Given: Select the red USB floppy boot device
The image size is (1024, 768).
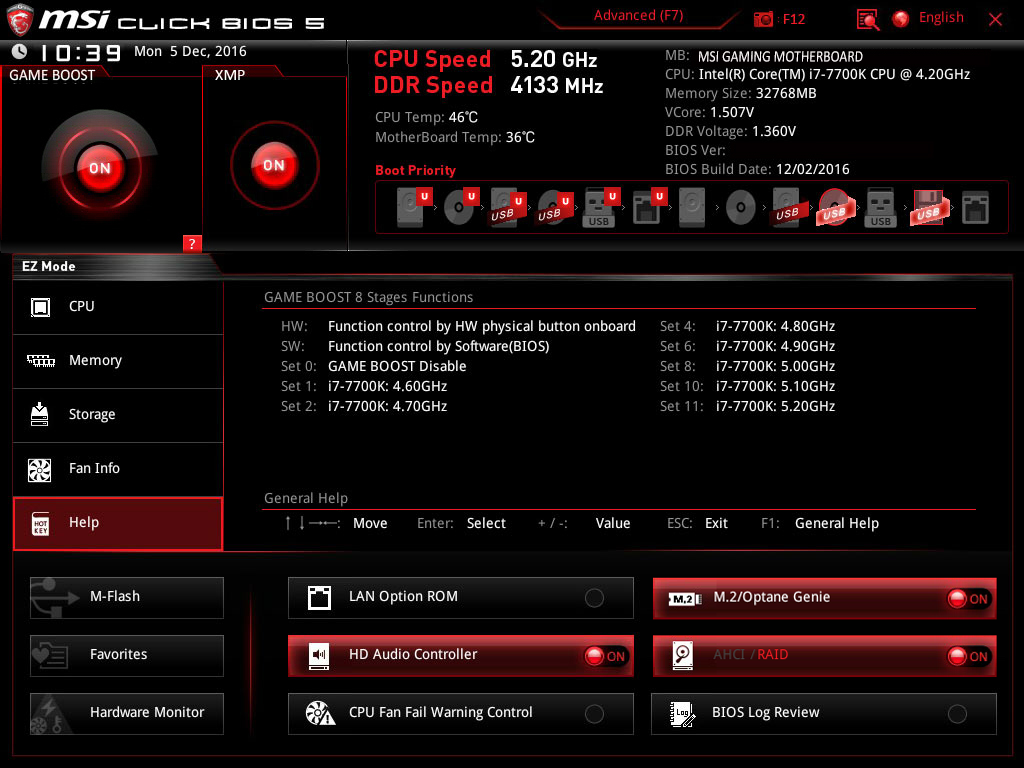Looking at the screenshot, I should click(x=928, y=208).
